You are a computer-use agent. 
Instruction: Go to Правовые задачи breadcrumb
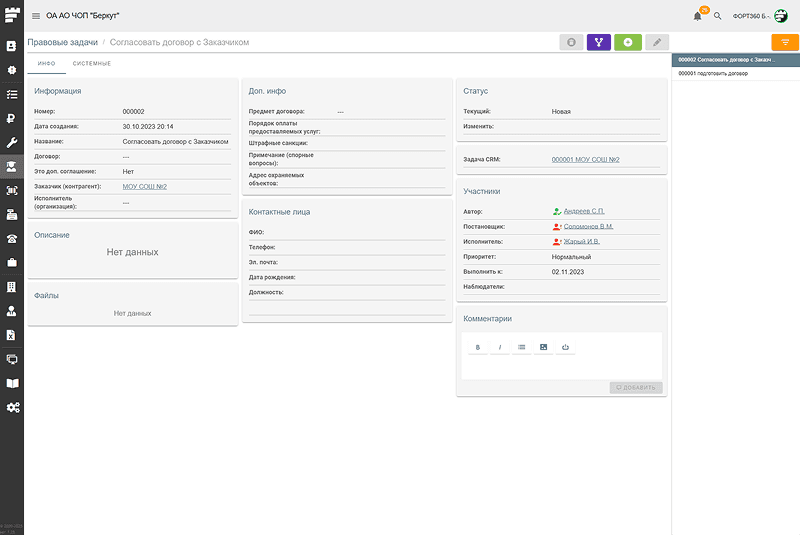pyautogui.click(x=62, y=43)
